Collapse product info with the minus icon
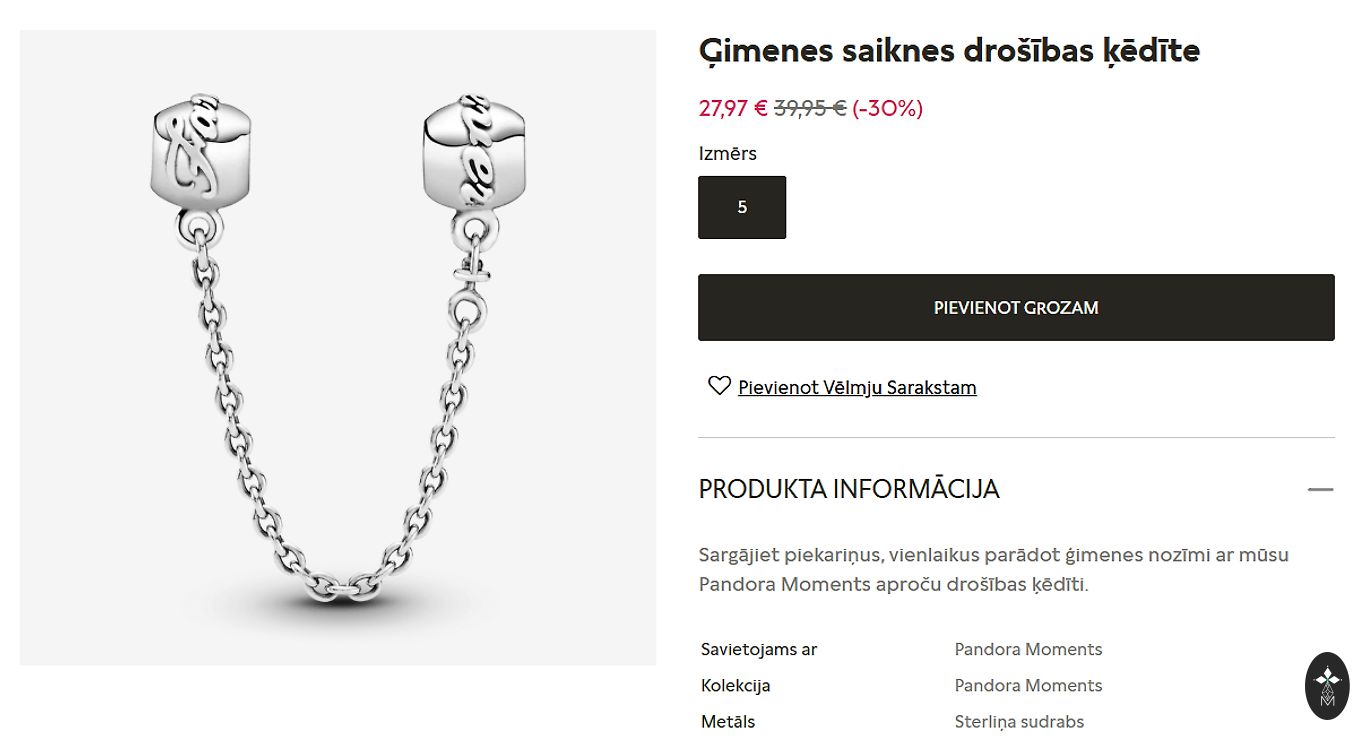 click(x=1320, y=489)
